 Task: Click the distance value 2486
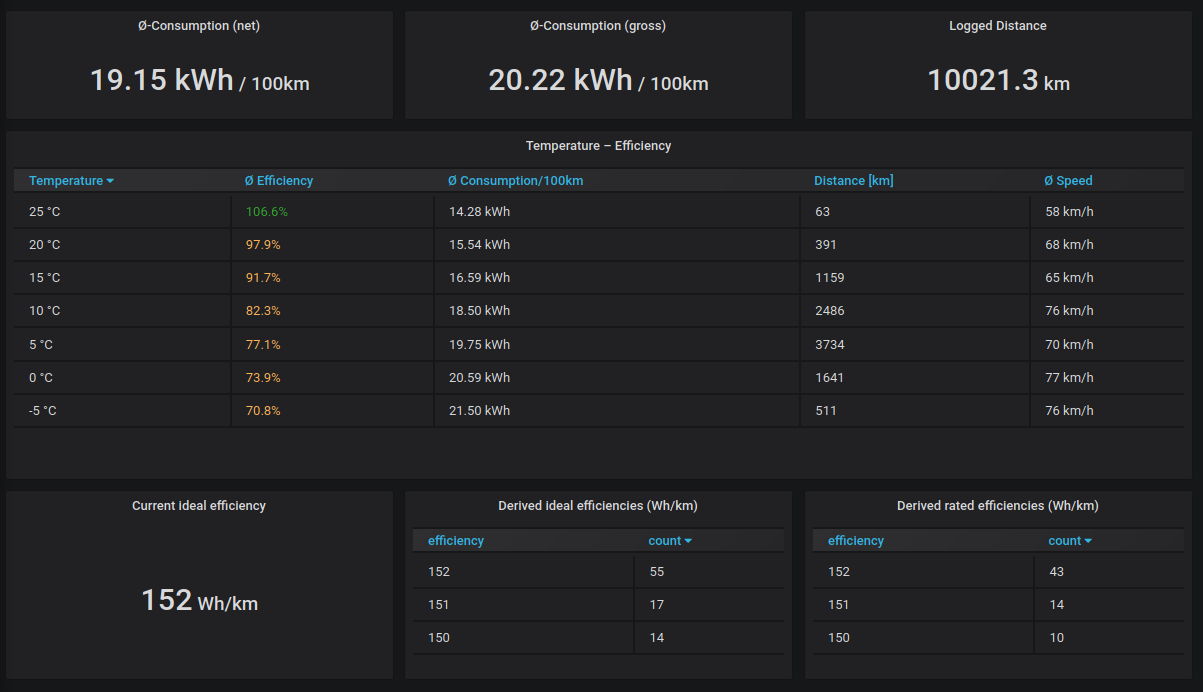tap(829, 311)
